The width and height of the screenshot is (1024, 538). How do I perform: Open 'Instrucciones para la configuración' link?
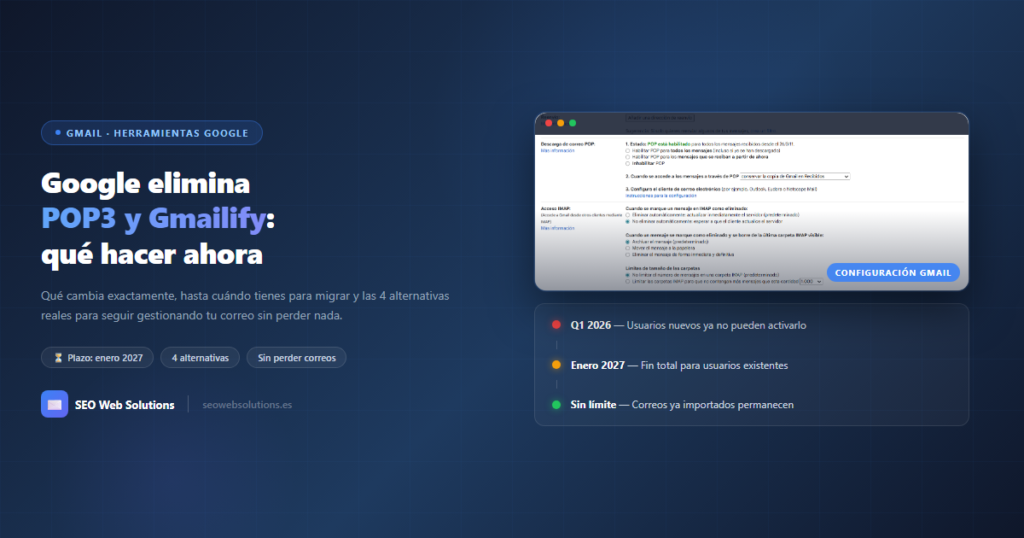click(x=661, y=196)
